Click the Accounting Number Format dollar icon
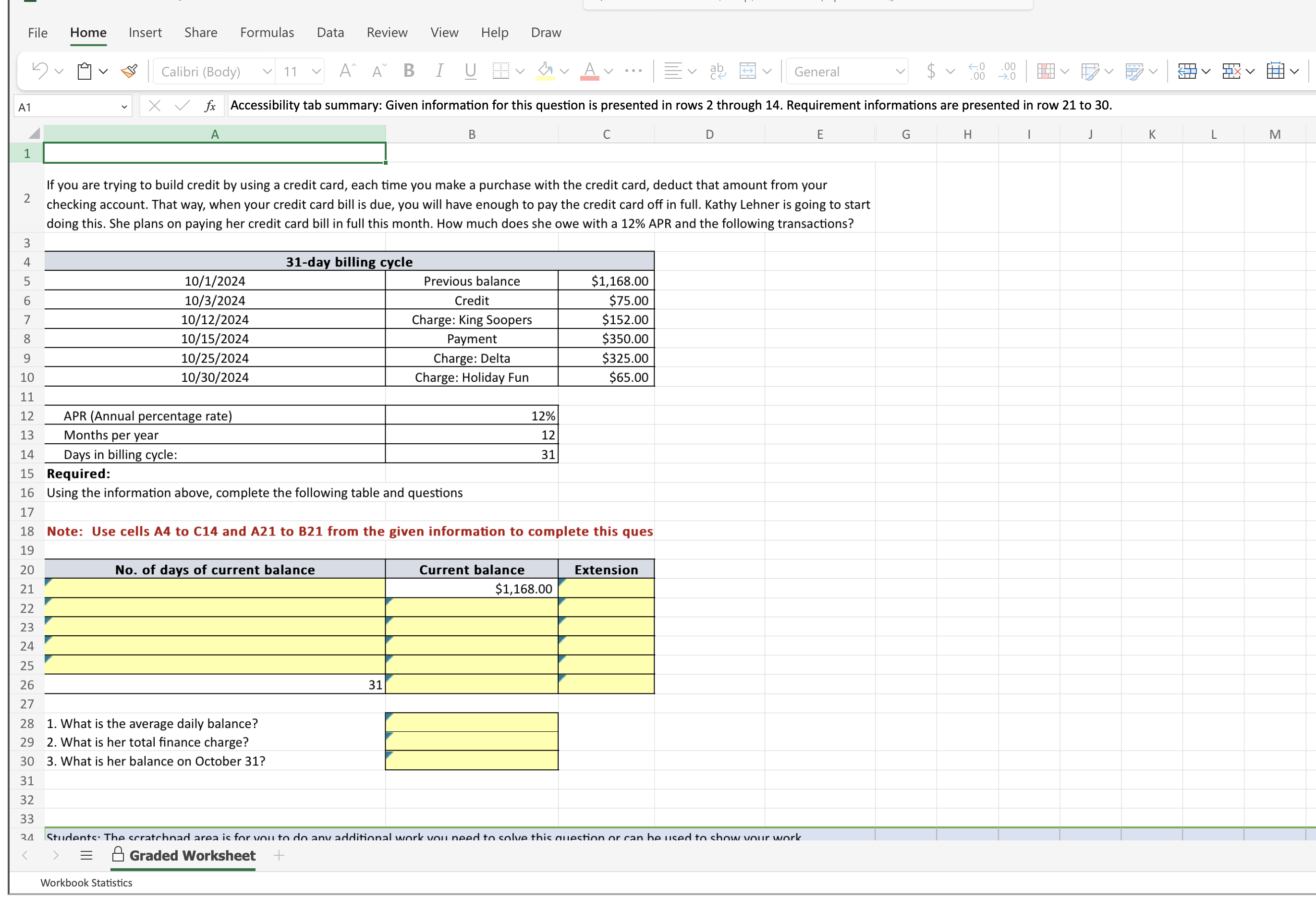The image size is (1316, 922). pyautogui.click(x=931, y=71)
